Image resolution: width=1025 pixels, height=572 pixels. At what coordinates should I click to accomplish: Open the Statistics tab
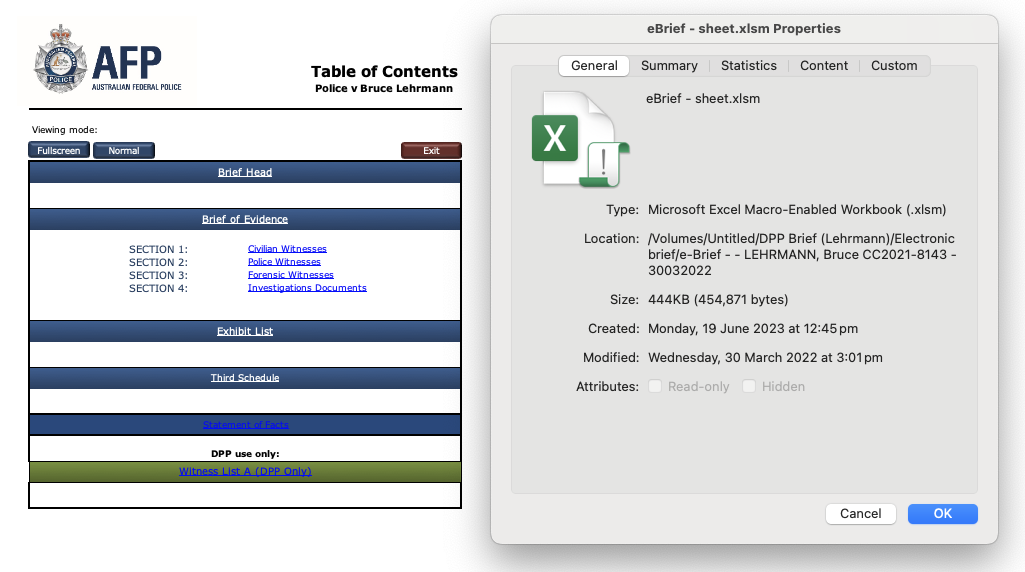748,65
